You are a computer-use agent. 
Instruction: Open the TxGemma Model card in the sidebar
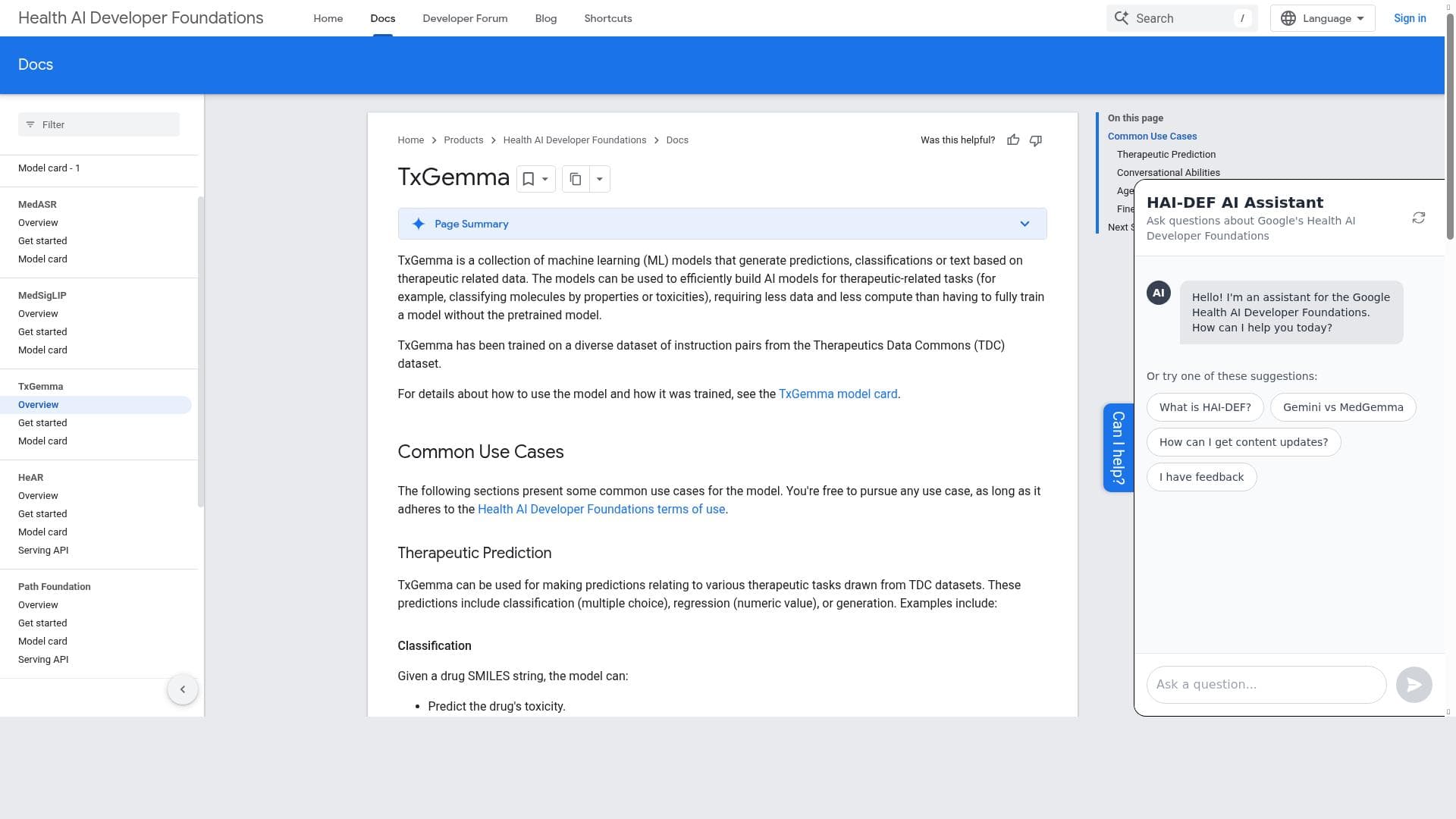point(42,441)
